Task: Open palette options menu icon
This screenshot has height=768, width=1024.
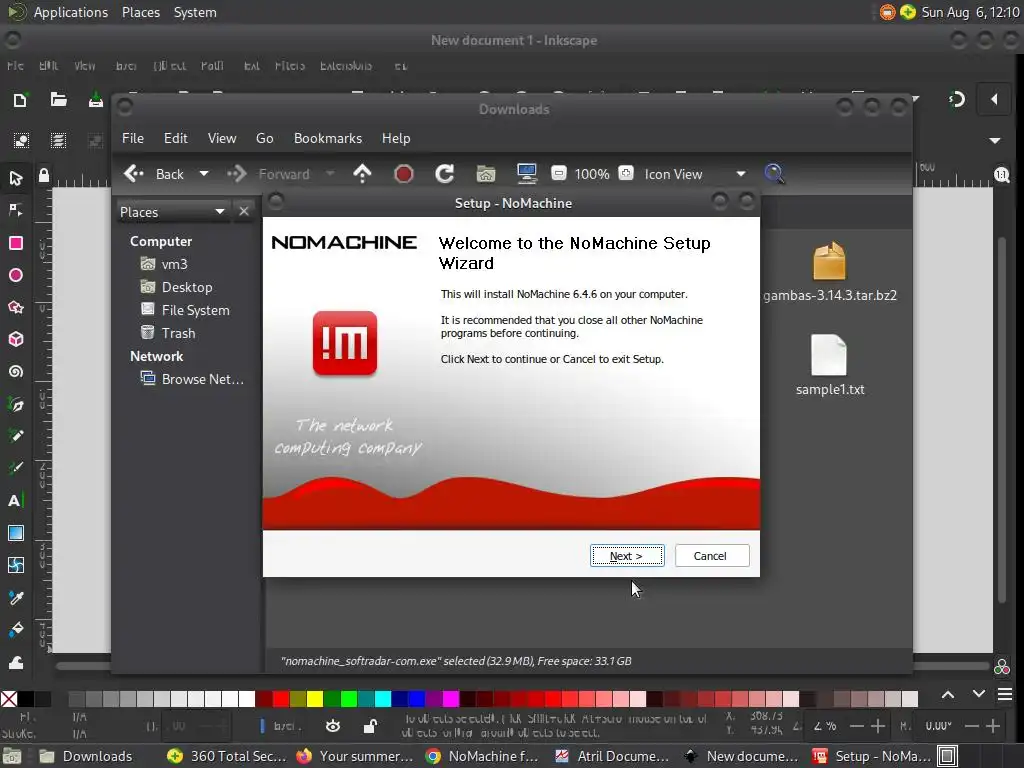Action: coord(1005,694)
